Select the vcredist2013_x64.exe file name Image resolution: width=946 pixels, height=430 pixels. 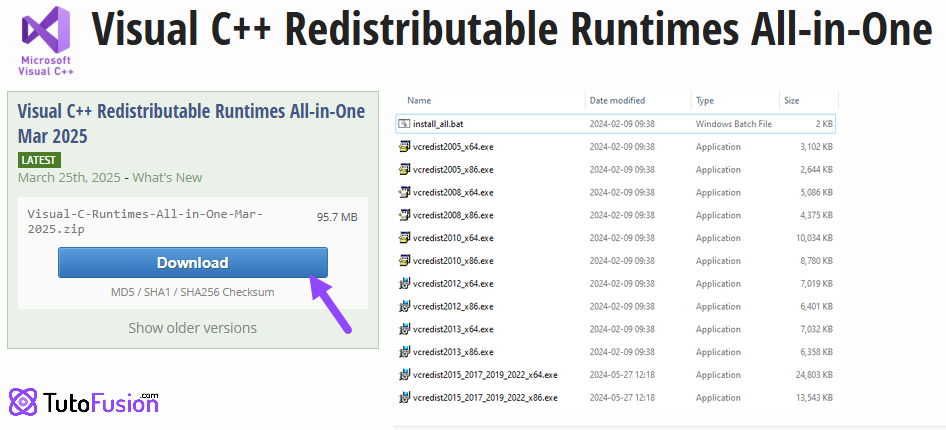click(x=453, y=329)
